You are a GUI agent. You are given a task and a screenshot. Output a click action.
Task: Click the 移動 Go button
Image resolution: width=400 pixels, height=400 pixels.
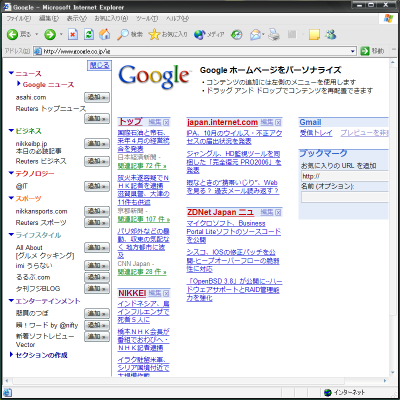click(x=373, y=51)
